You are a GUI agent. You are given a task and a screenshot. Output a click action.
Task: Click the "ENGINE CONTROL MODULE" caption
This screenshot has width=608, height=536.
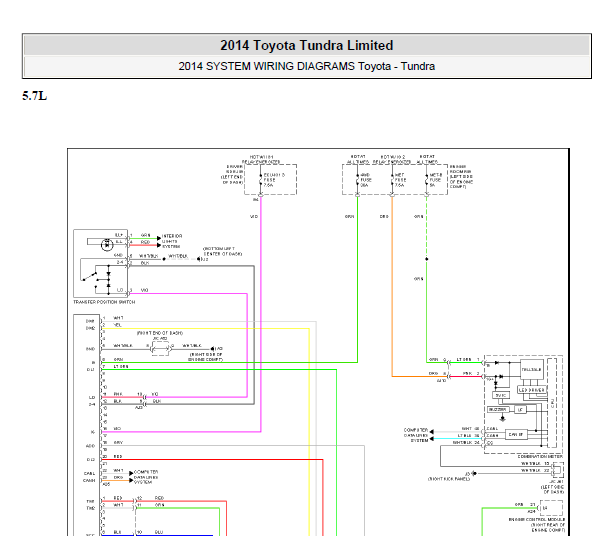point(537,519)
